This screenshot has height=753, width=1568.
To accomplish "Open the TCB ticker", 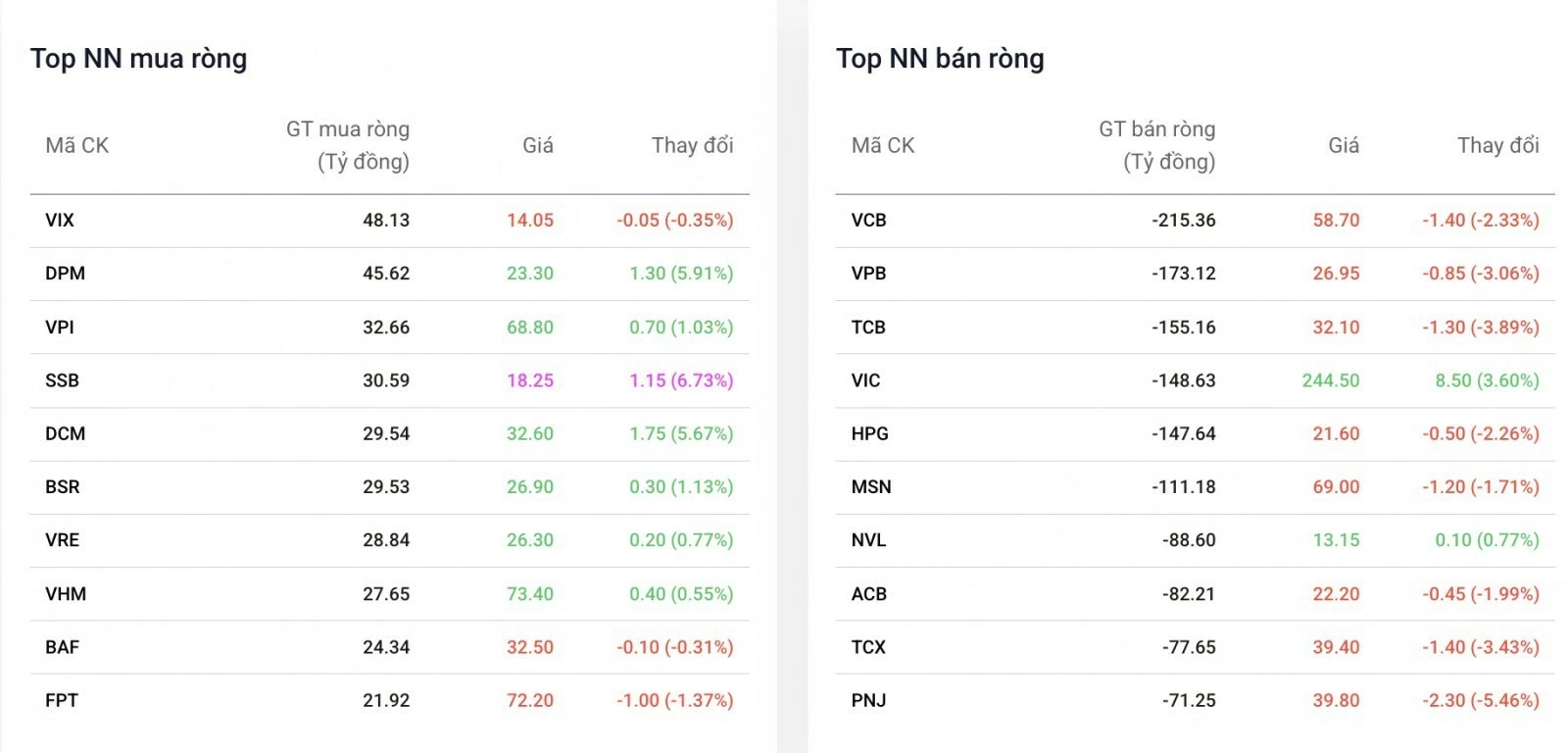I will tap(868, 327).
